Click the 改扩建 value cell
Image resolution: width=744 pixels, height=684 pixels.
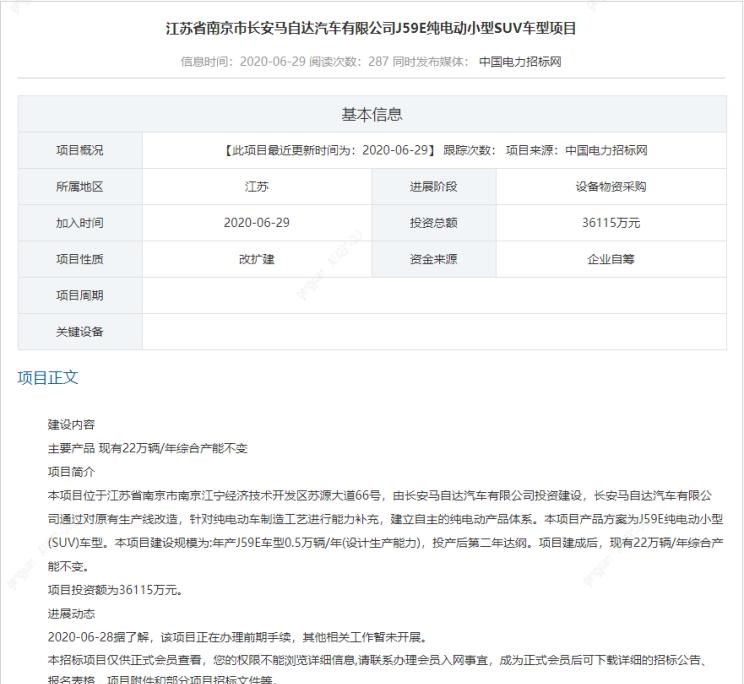257,259
